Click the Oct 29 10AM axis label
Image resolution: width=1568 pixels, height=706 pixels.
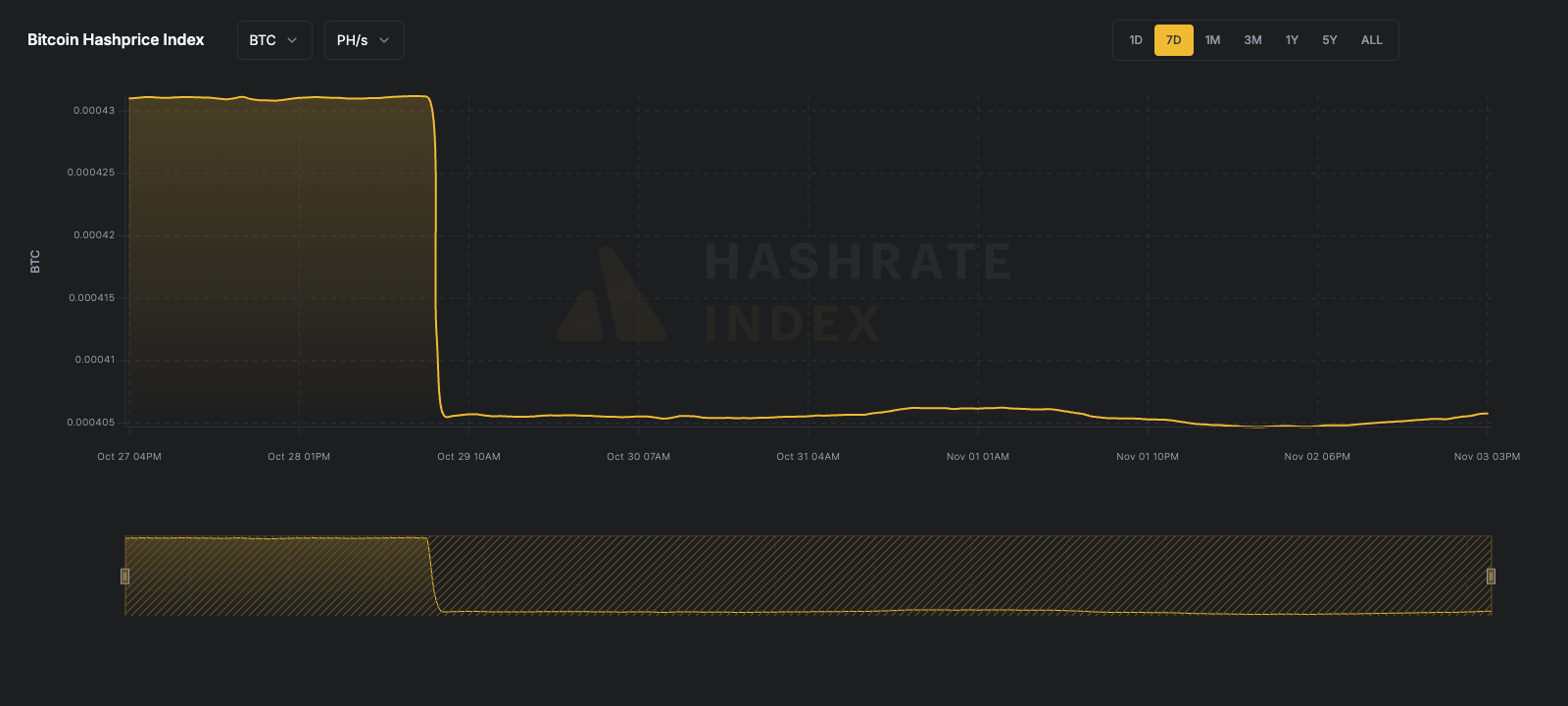tap(468, 457)
